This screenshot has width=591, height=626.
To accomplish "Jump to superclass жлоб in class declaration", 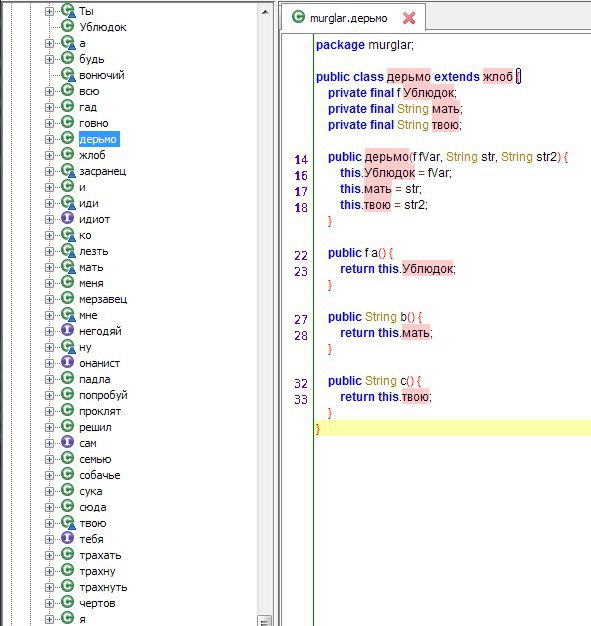I will click(x=498, y=76).
